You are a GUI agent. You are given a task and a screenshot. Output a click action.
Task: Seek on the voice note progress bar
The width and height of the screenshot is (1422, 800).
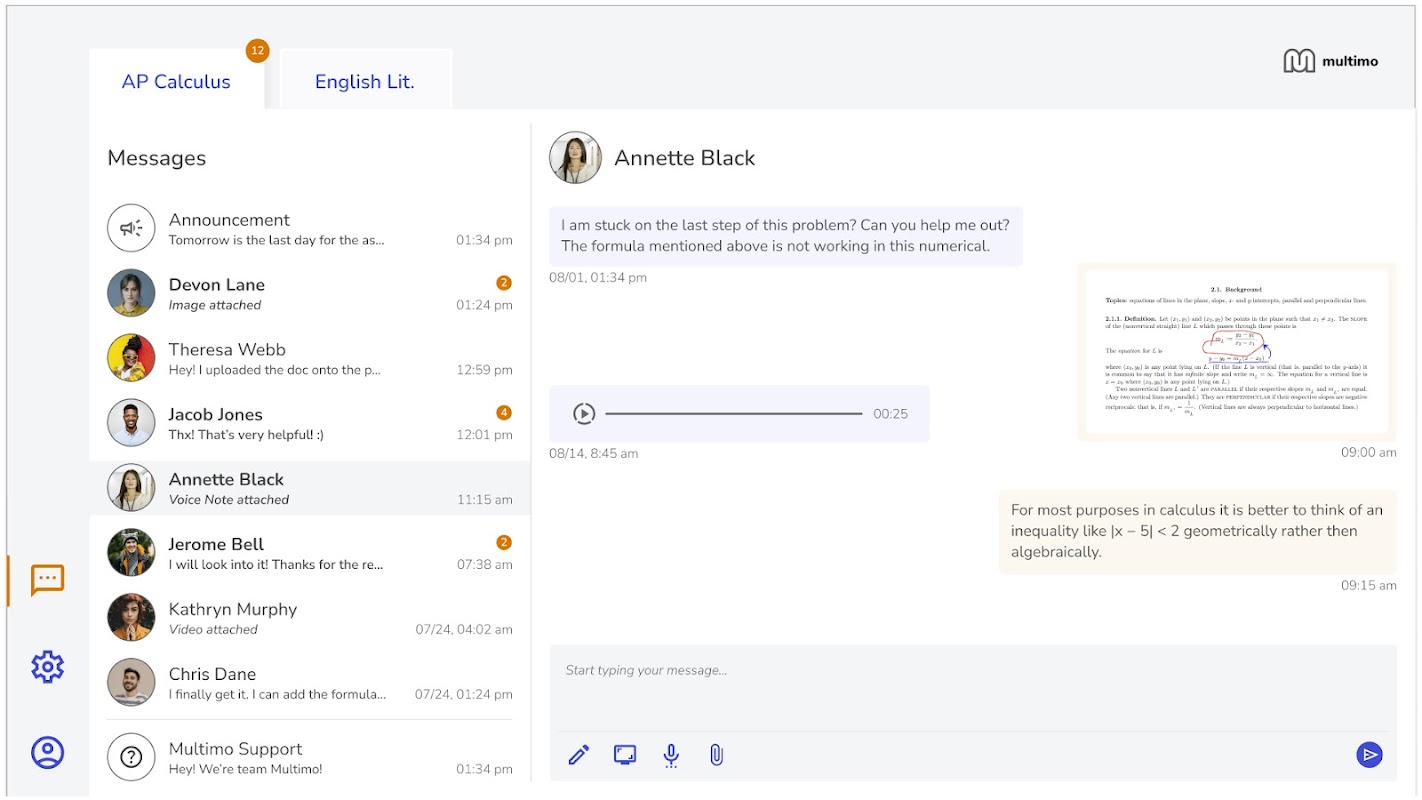click(x=733, y=414)
